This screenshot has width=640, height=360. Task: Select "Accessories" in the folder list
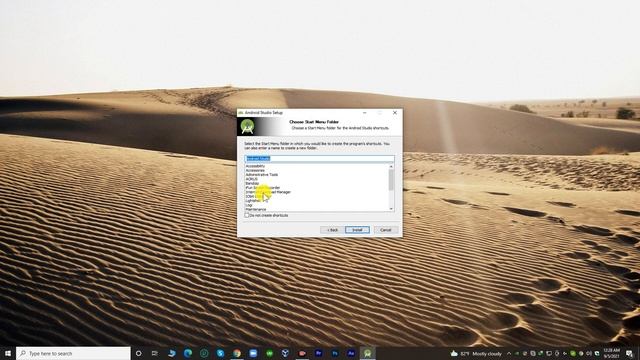pos(255,170)
